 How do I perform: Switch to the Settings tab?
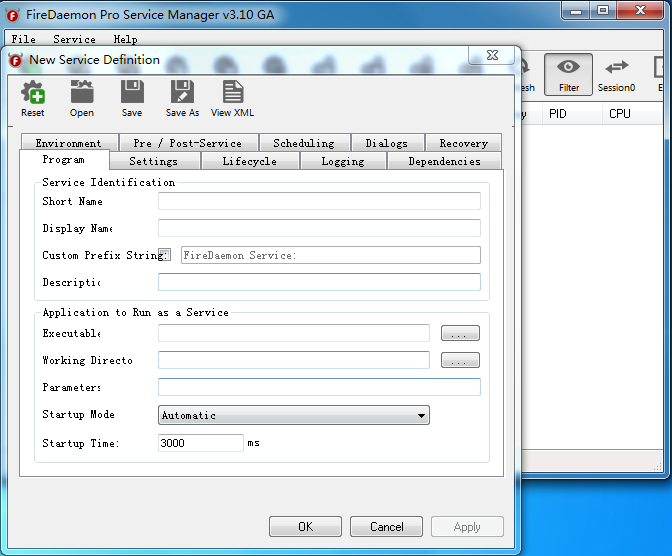pyautogui.click(x=154, y=161)
